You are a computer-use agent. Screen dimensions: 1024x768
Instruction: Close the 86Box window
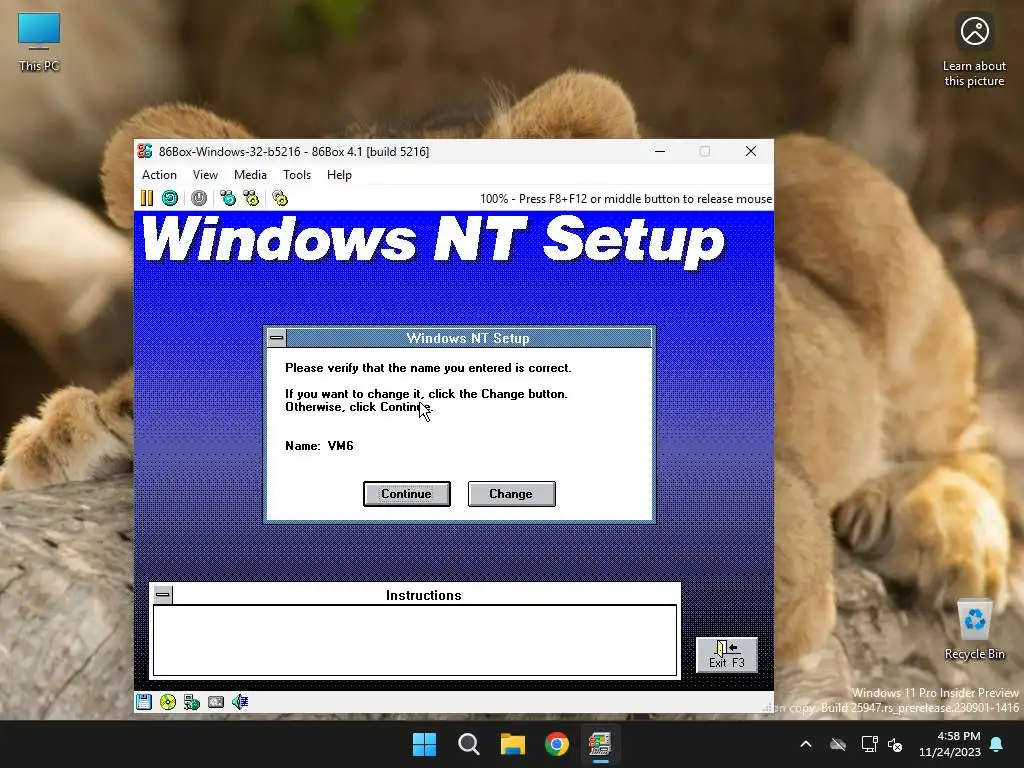(751, 152)
